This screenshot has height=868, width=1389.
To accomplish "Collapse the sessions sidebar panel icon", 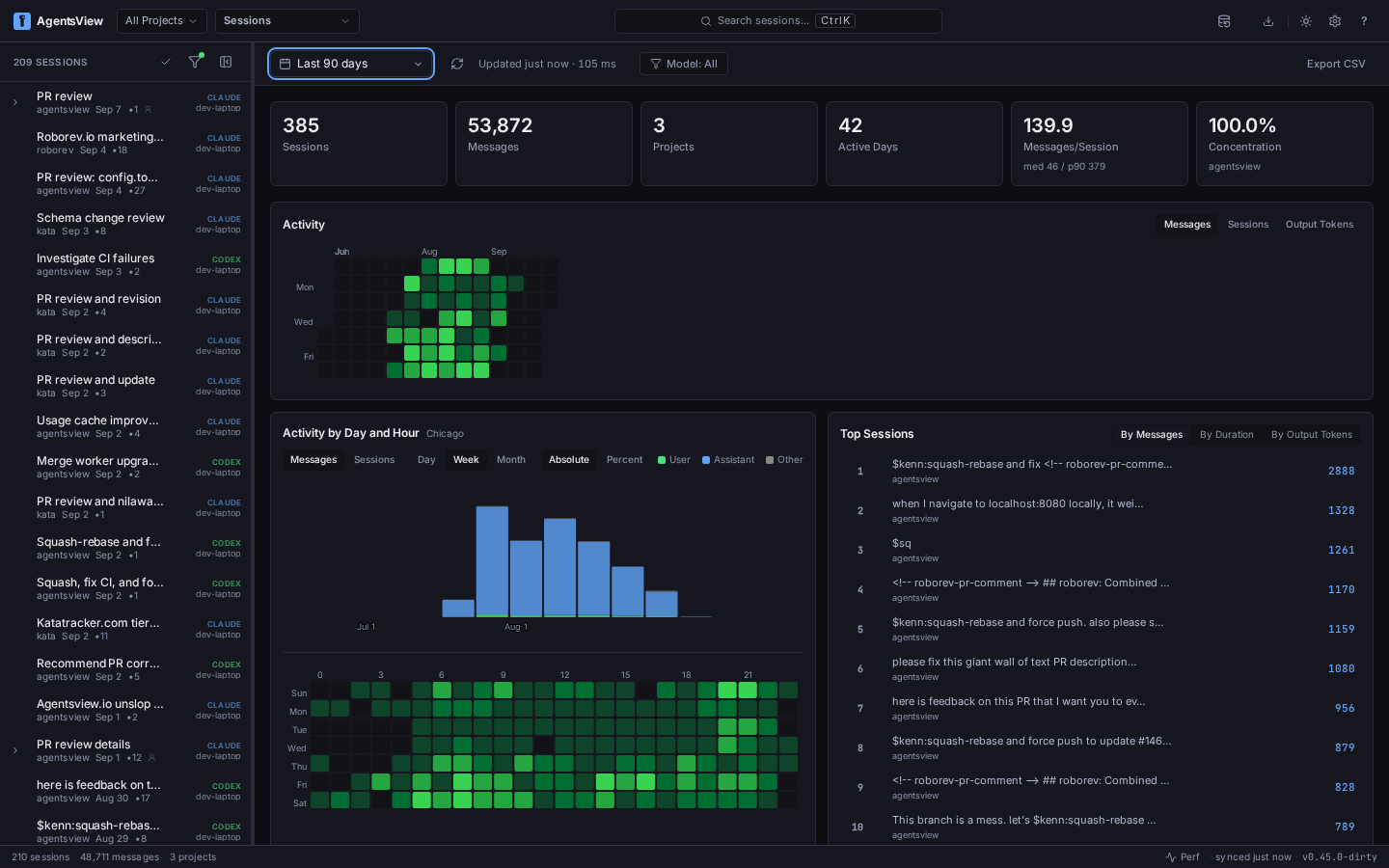I will point(226,62).
